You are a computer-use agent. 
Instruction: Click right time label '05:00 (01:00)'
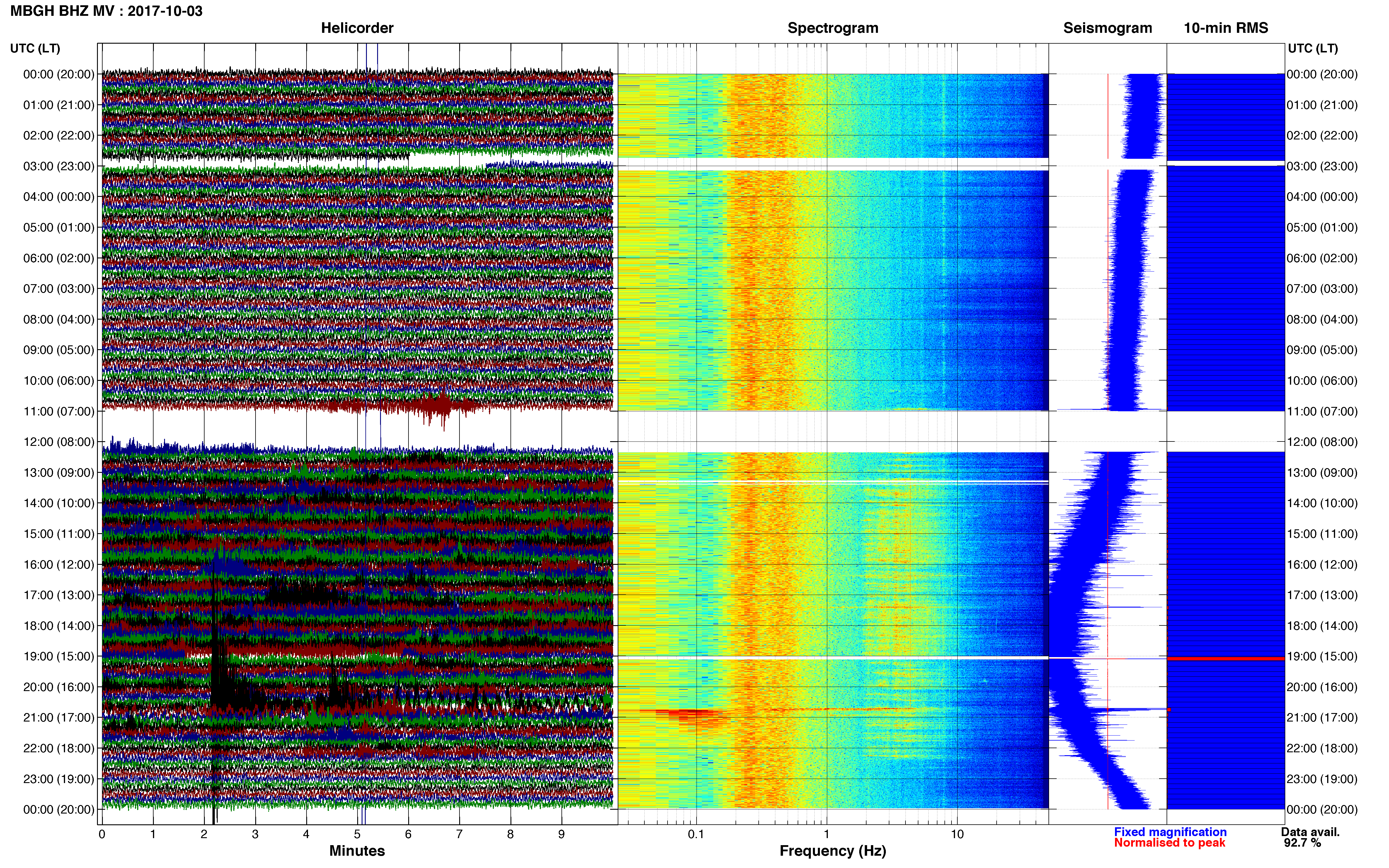1322,227
